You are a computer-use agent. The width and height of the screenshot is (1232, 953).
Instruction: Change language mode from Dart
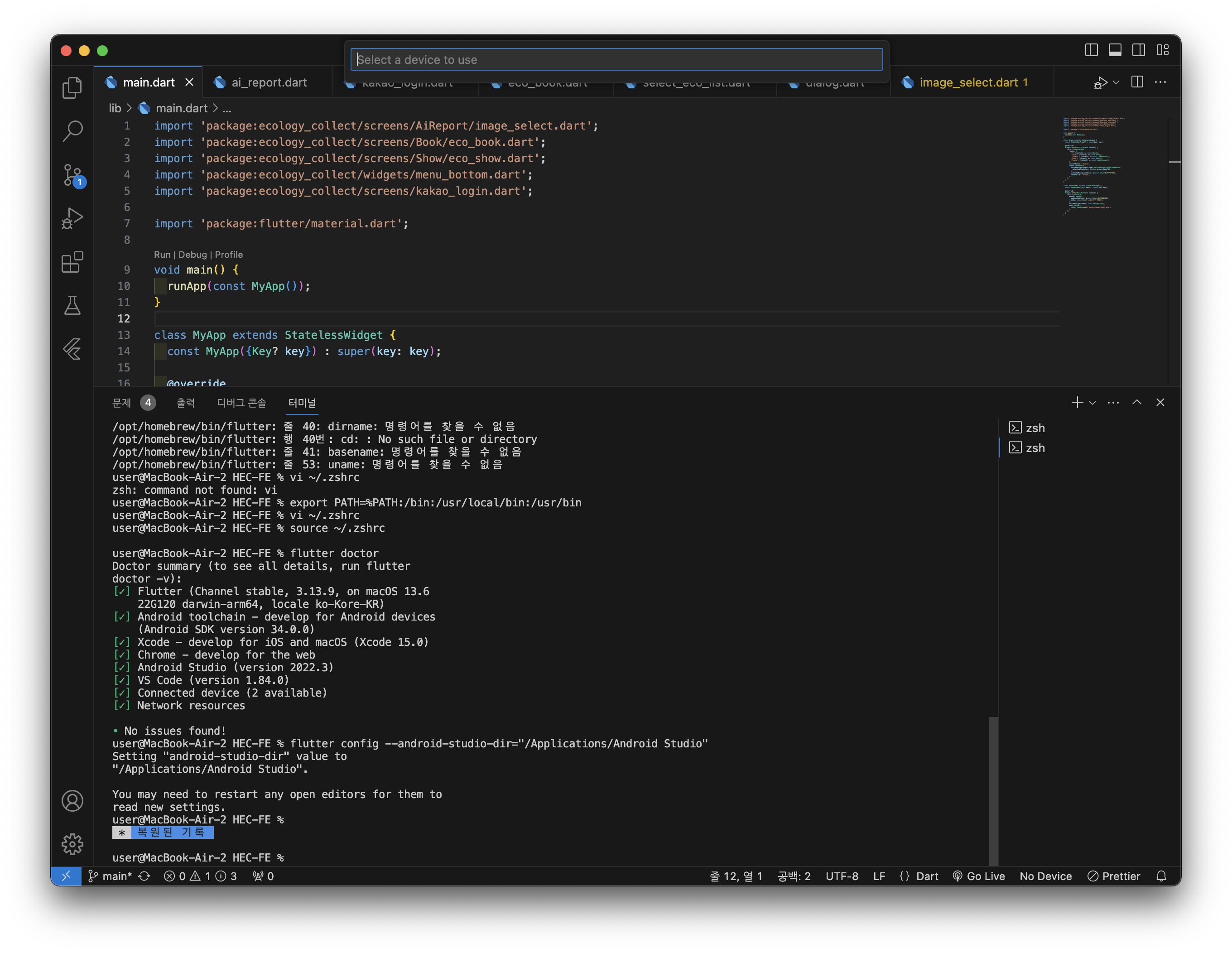(x=927, y=876)
